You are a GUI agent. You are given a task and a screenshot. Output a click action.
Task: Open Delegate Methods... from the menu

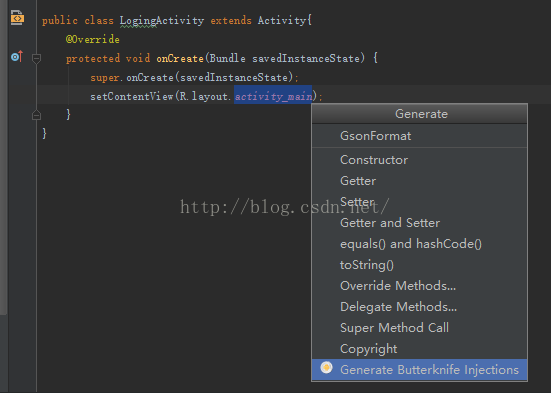point(419,307)
